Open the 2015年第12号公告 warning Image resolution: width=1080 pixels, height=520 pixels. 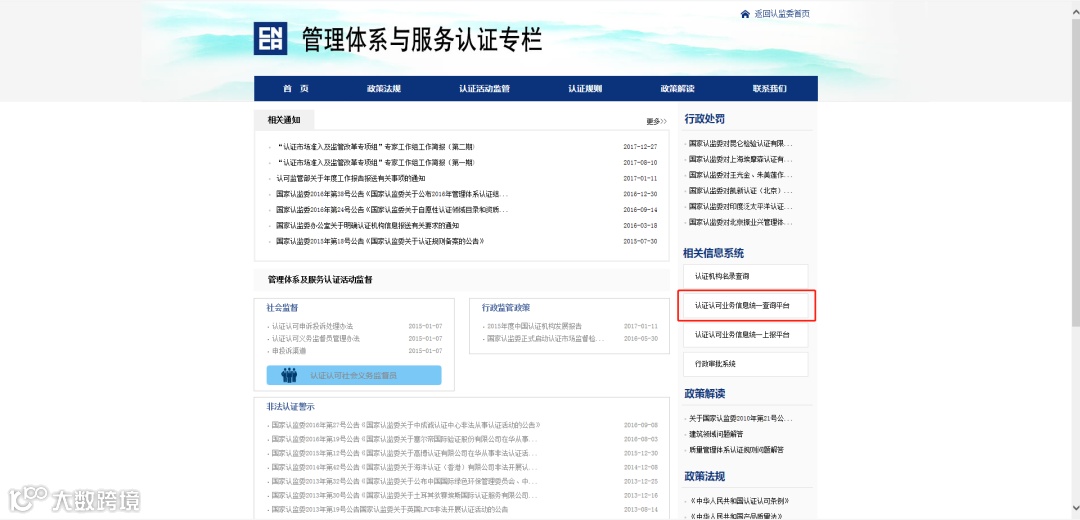point(404,454)
